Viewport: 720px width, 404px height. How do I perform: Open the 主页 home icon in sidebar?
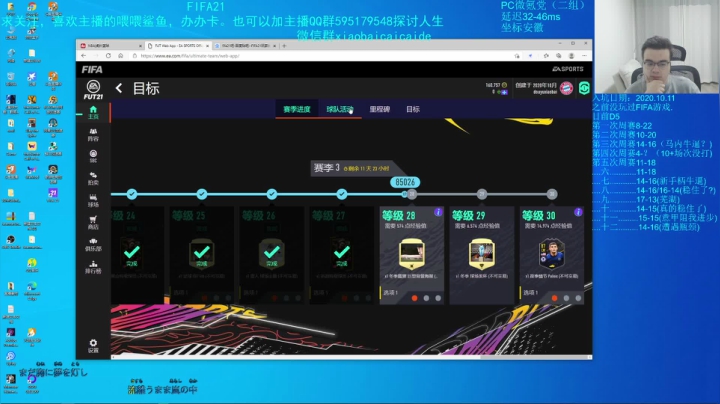click(93, 112)
